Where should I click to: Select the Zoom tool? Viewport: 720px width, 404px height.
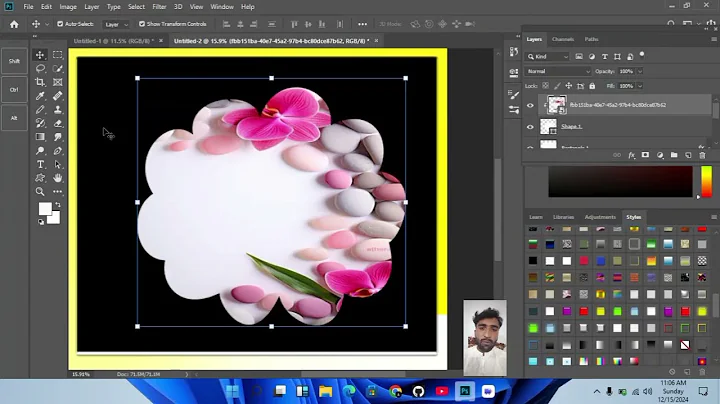(x=40, y=191)
